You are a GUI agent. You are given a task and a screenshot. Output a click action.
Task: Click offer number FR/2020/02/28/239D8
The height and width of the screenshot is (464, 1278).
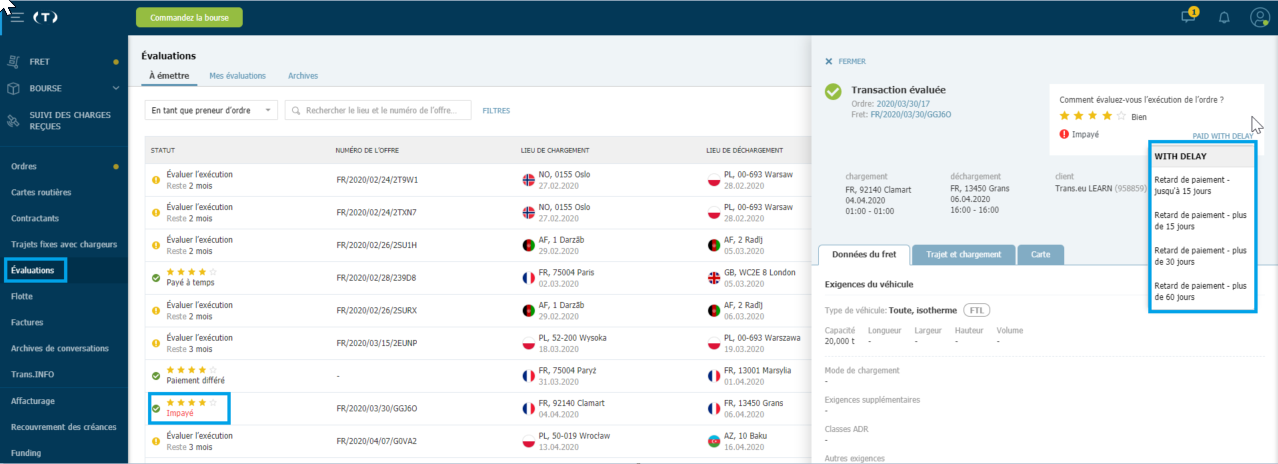[376, 278]
